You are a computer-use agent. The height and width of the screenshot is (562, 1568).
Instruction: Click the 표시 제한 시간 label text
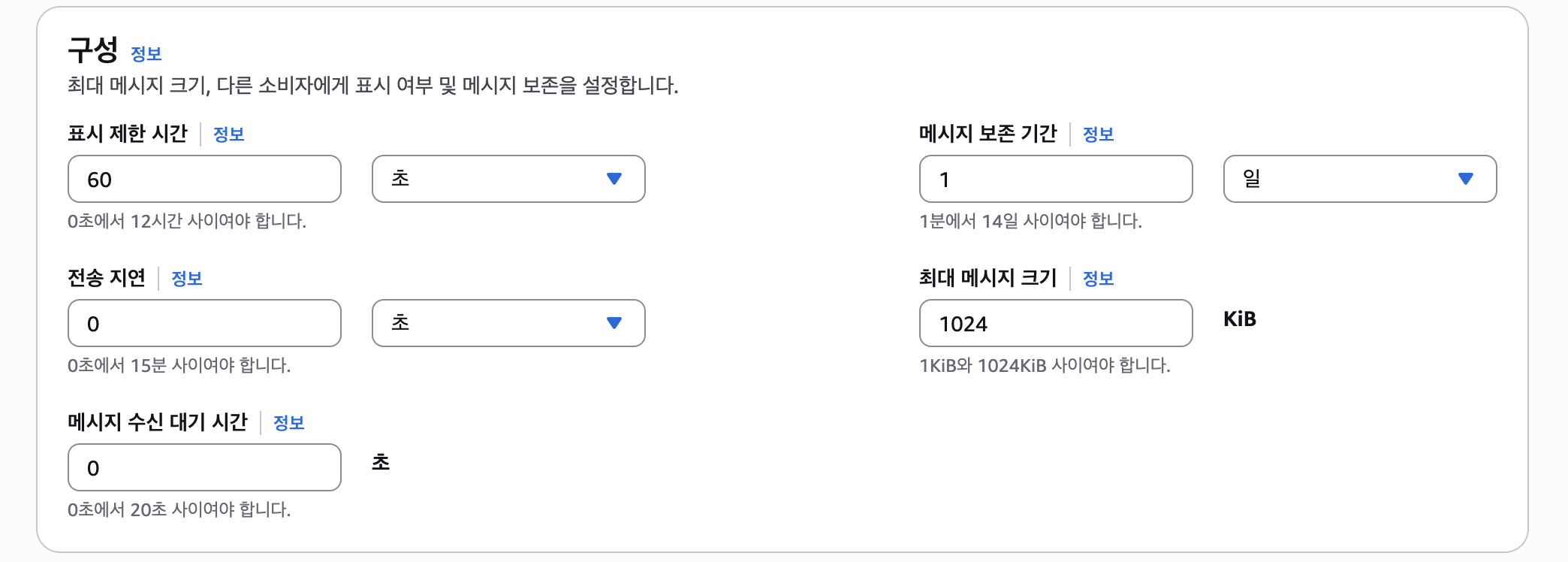point(128,134)
